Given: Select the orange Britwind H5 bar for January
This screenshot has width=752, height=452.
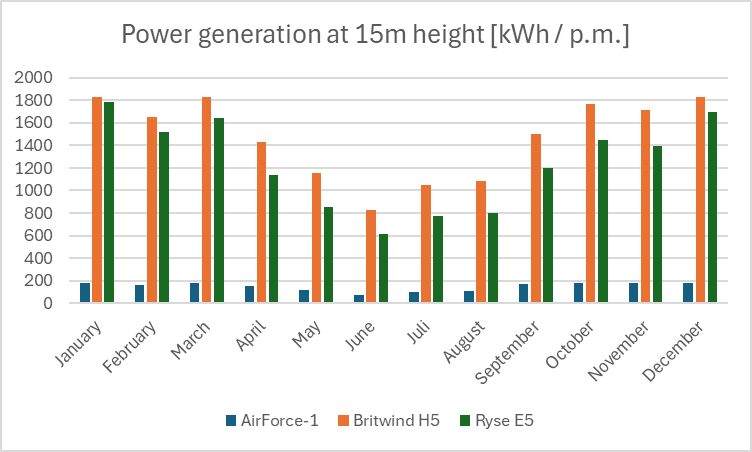Looking at the screenshot, I should point(97,200).
